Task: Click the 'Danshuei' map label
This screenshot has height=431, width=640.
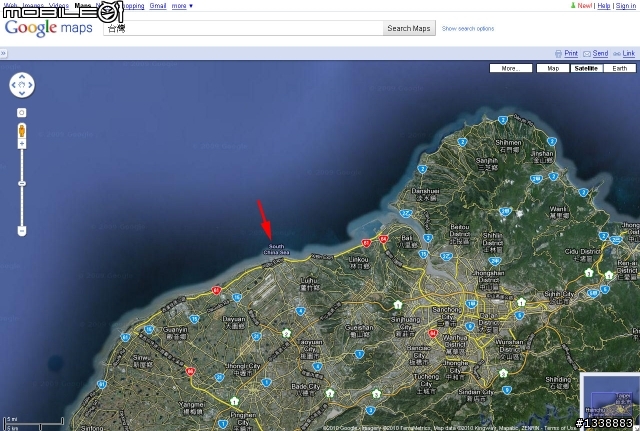Action: point(425,194)
